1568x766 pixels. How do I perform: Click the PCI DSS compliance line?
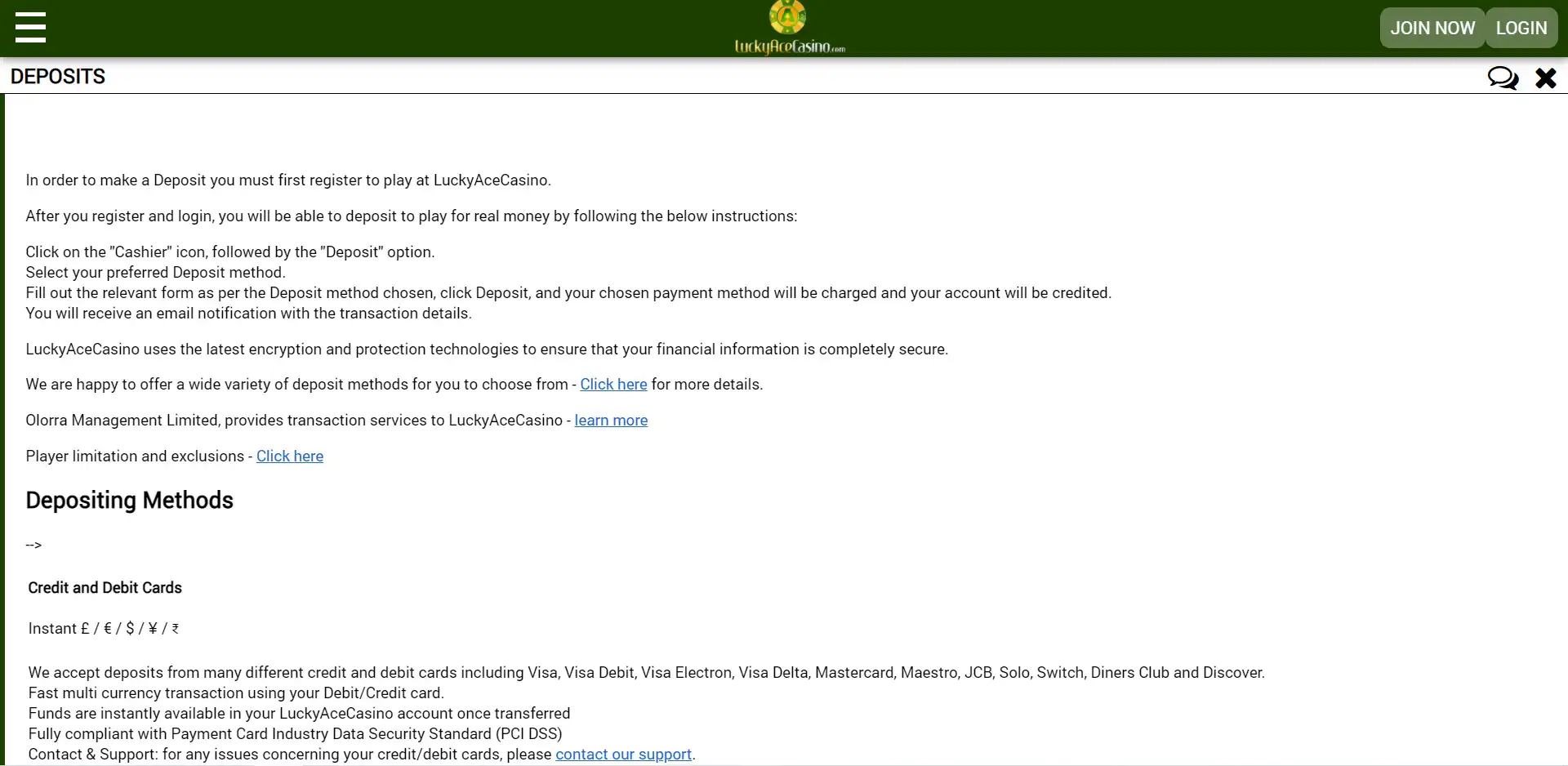[295, 734]
